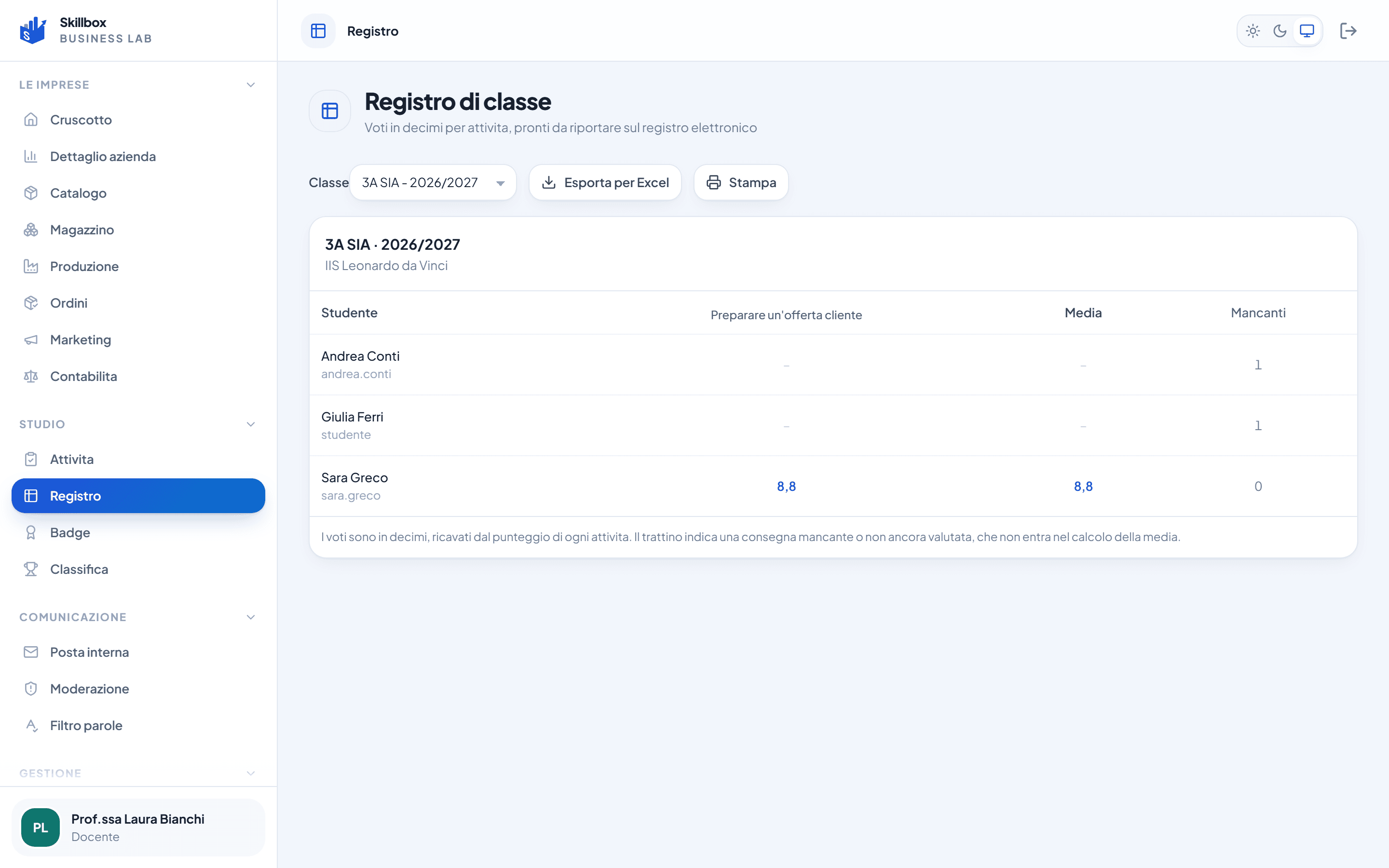The image size is (1389, 868).
Task: Open the Produzione page
Action: coord(138,266)
